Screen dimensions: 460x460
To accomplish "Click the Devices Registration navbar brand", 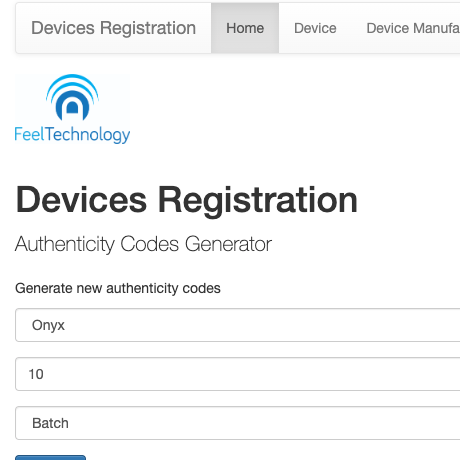I will pyautogui.click(x=113, y=28).
